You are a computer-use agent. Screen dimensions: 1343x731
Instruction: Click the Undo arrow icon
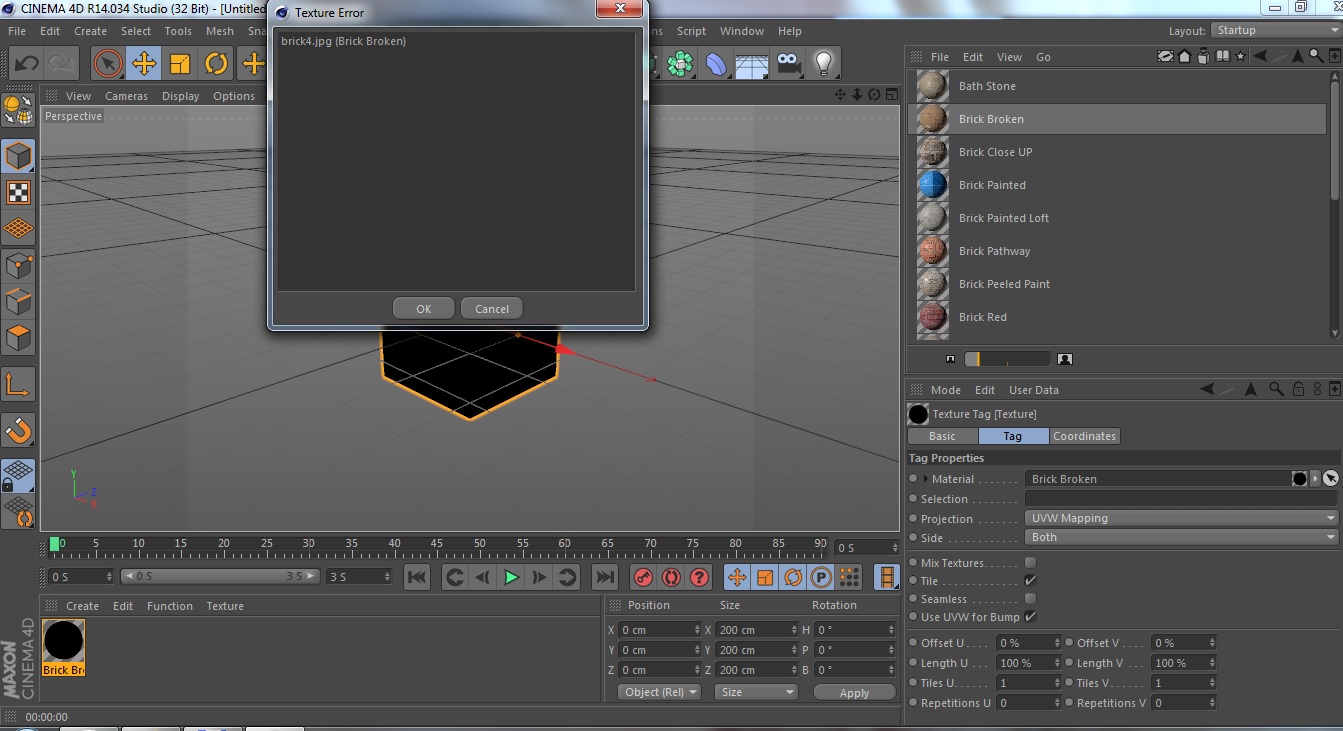pyautogui.click(x=27, y=64)
